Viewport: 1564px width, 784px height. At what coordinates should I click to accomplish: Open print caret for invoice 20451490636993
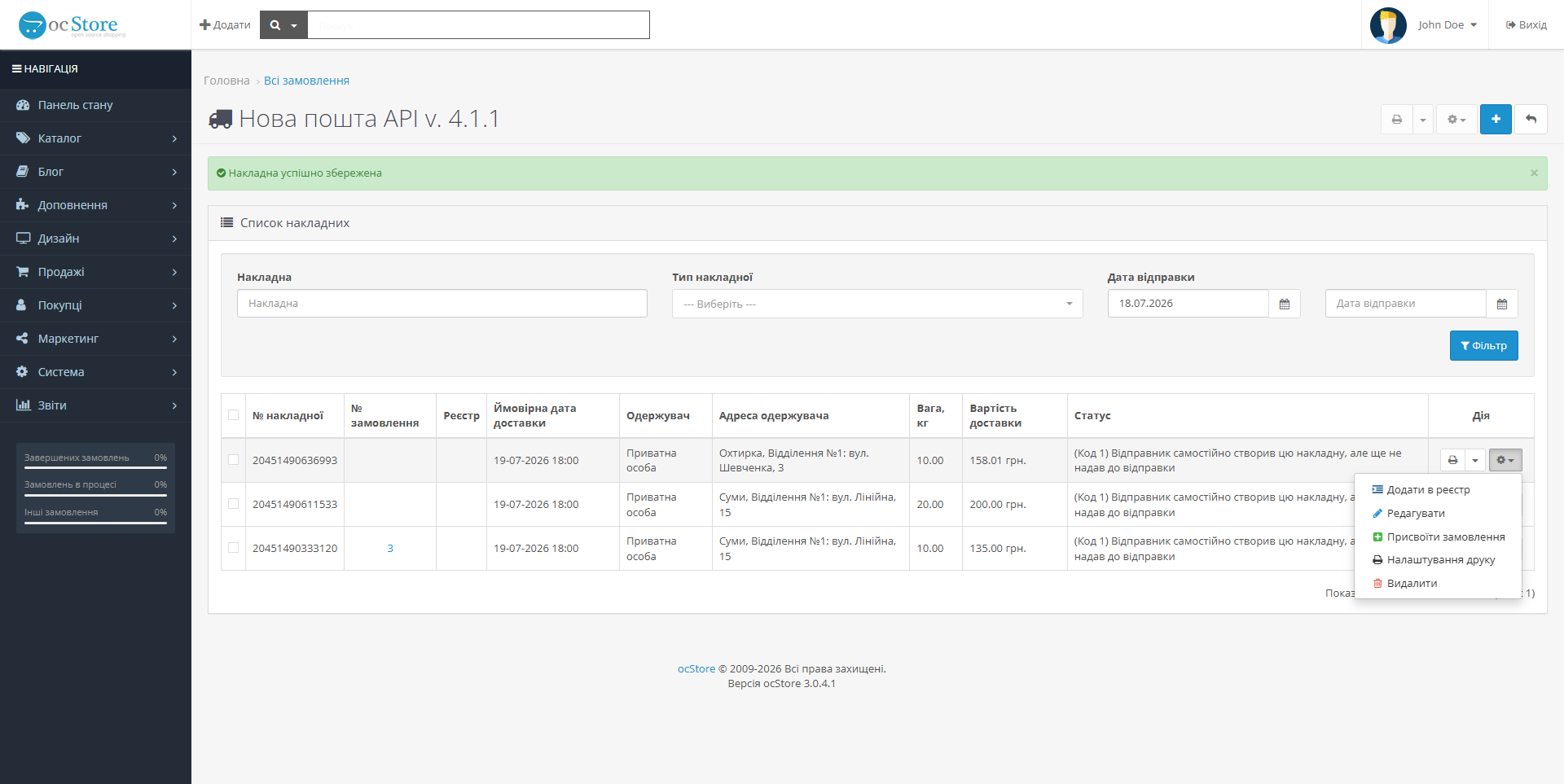pyautogui.click(x=1475, y=460)
